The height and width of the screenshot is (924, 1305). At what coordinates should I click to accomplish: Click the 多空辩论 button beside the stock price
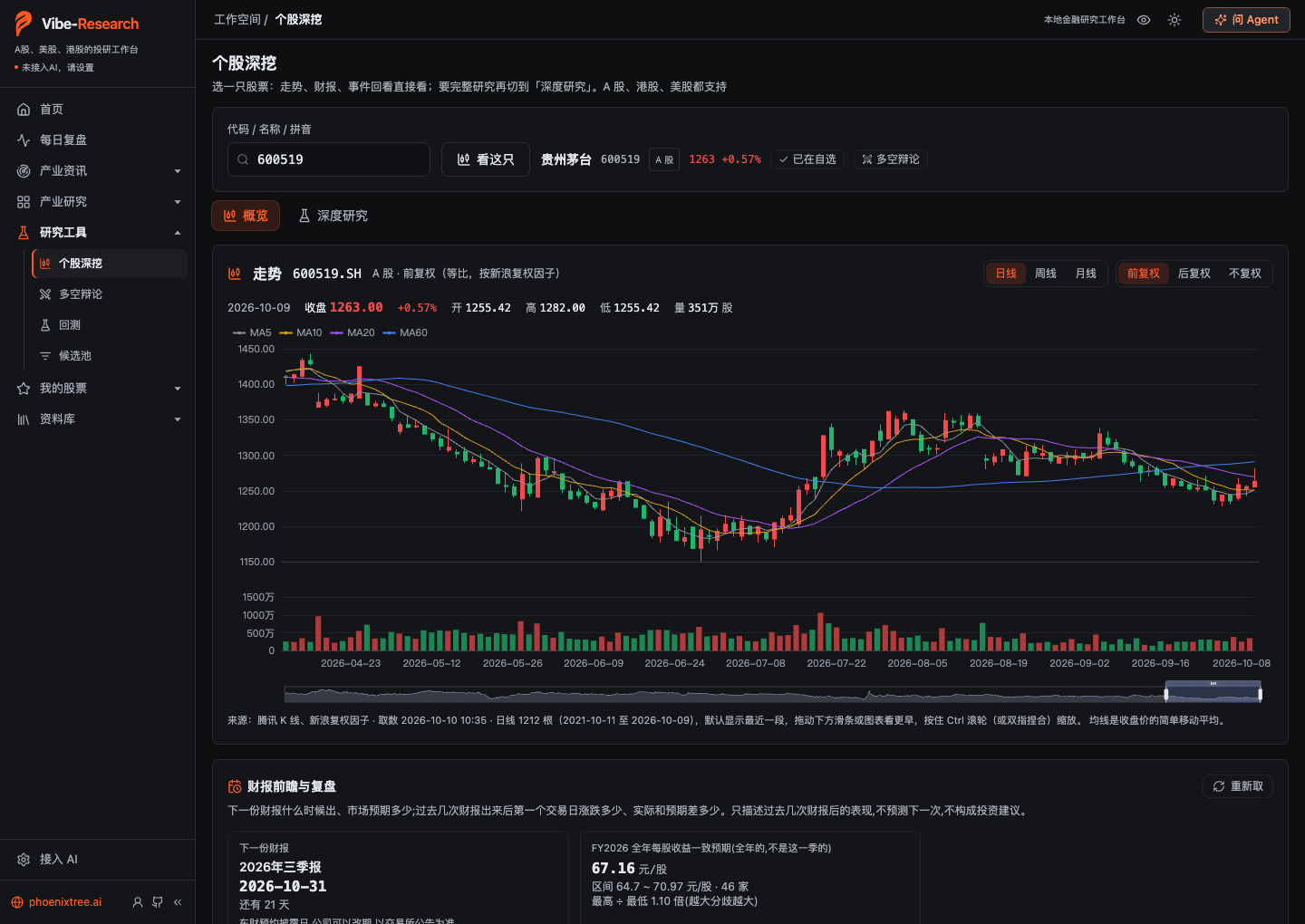pyautogui.click(x=891, y=159)
